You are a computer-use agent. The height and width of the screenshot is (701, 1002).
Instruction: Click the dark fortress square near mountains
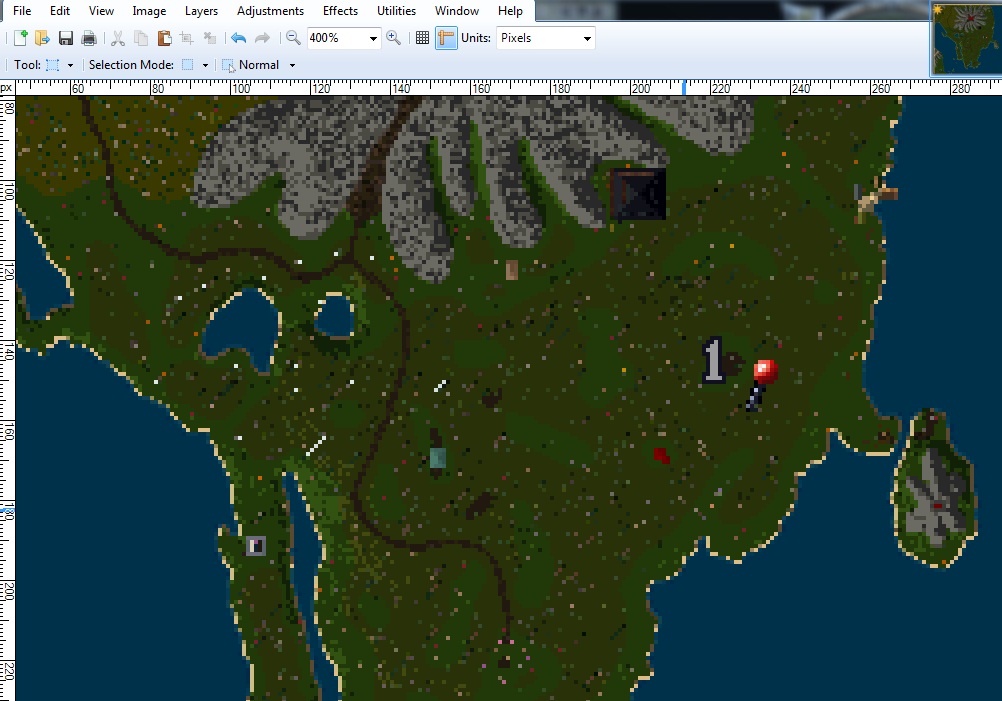[x=638, y=194]
